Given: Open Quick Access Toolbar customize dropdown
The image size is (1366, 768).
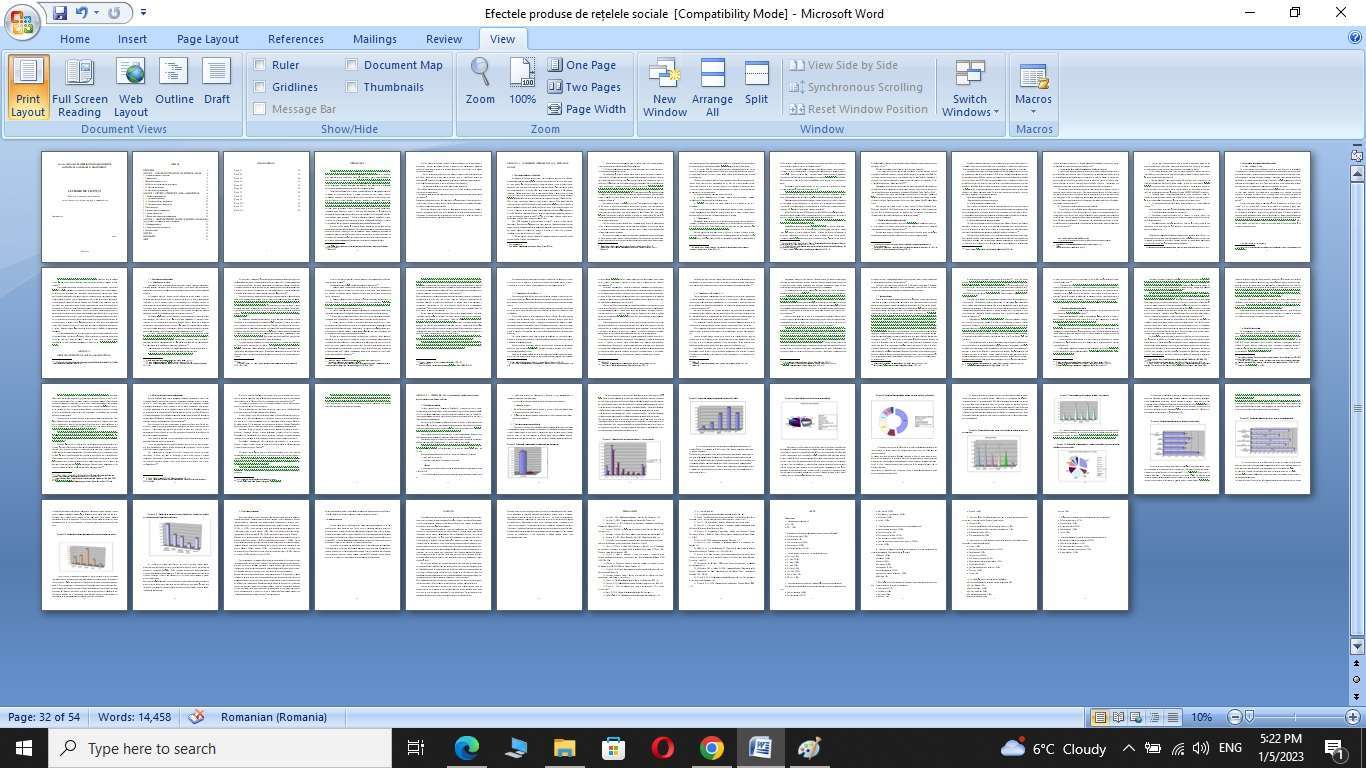Looking at the screenshot, I should tap(143, 13).
